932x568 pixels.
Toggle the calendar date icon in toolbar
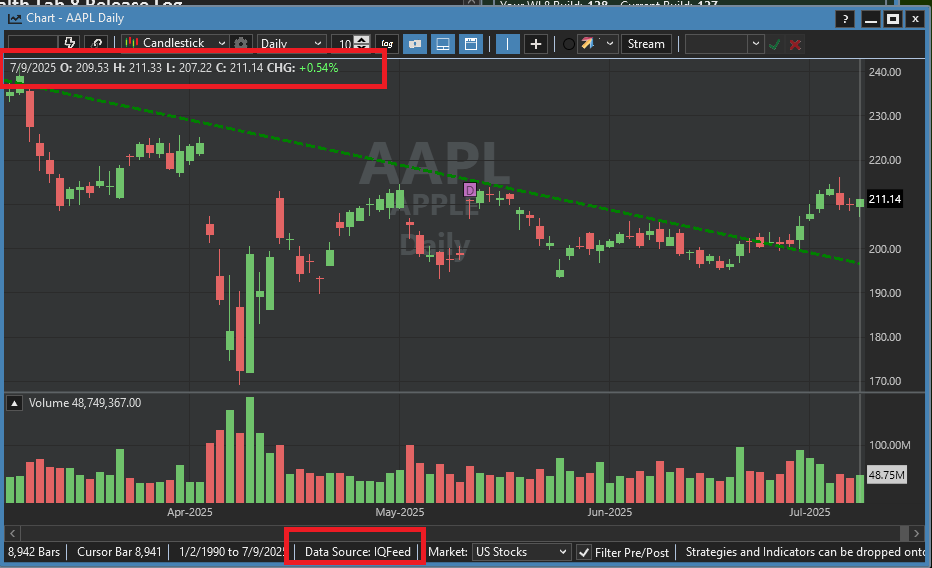pos(471,44)
